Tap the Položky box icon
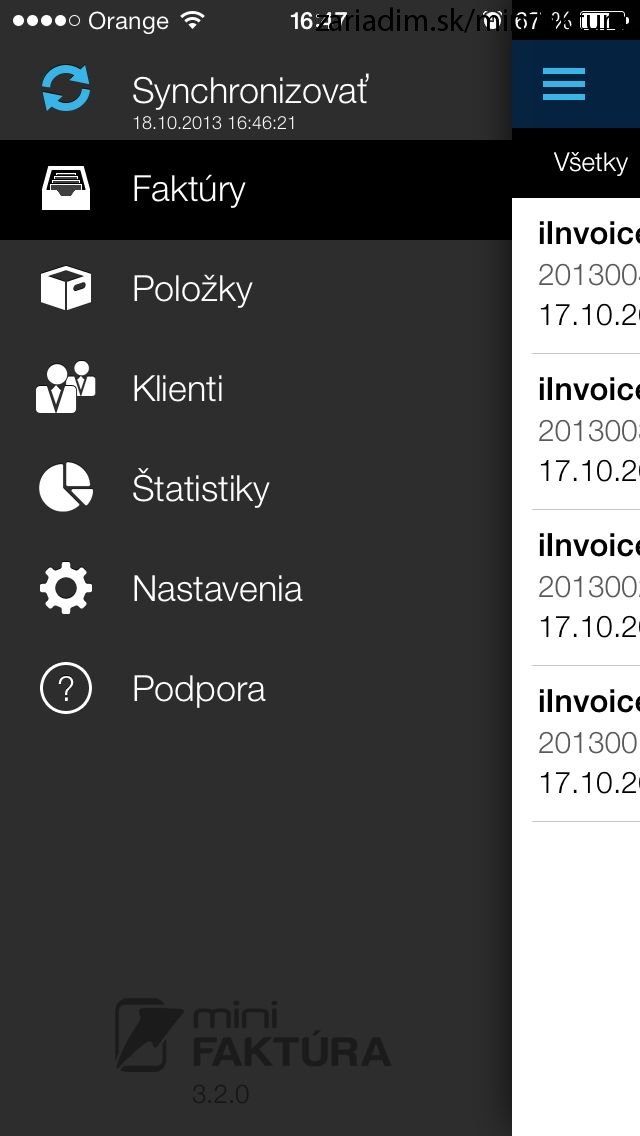The width and height of the screenshot is (640, 1136). [x=66, y=288]
